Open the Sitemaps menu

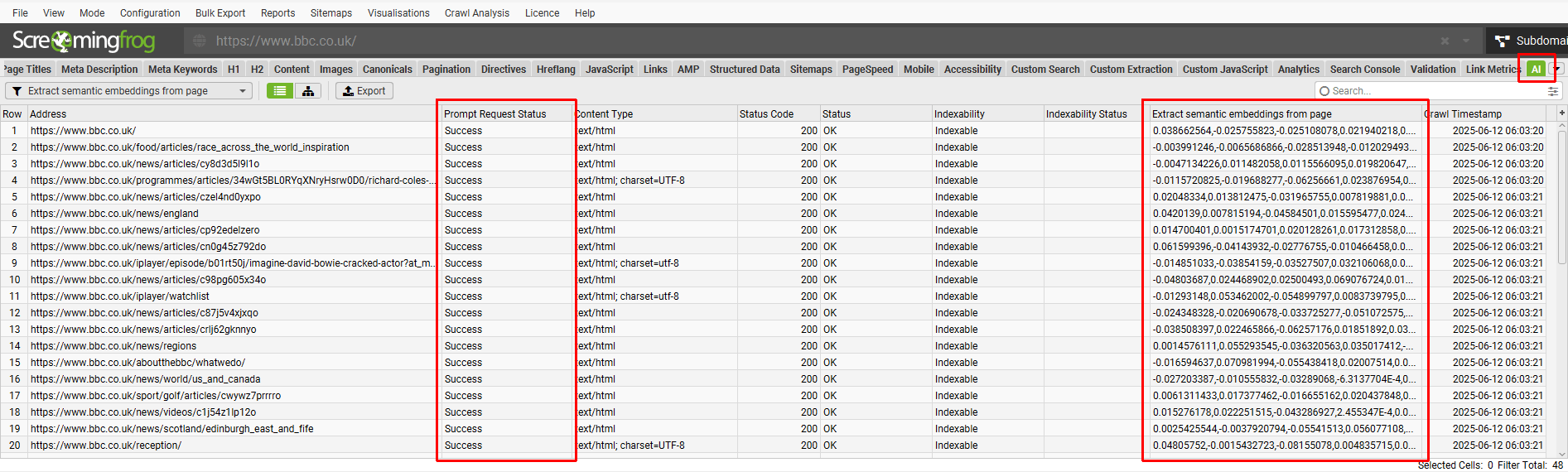point(331,13)
